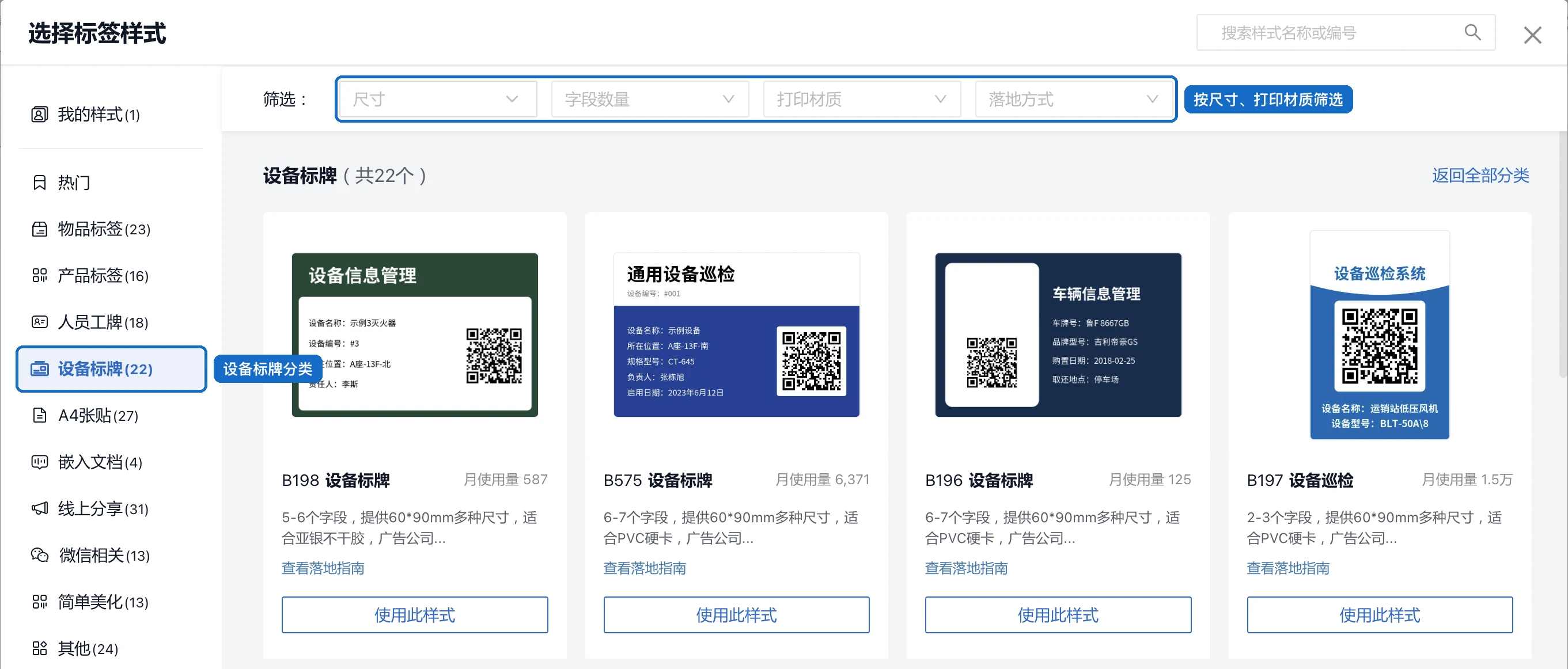Click the vertical scrollbar on the right
The width and height of the screenshot is (1568, 669).
1562,256
